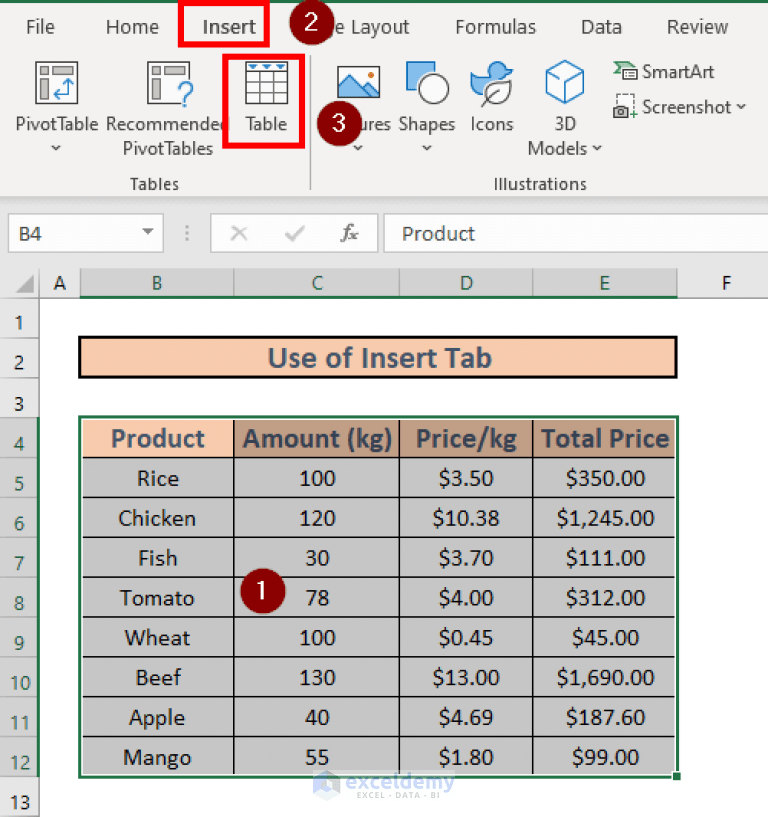Click the $187.60 total cell

pyautogui.click(x=604, y=717)
